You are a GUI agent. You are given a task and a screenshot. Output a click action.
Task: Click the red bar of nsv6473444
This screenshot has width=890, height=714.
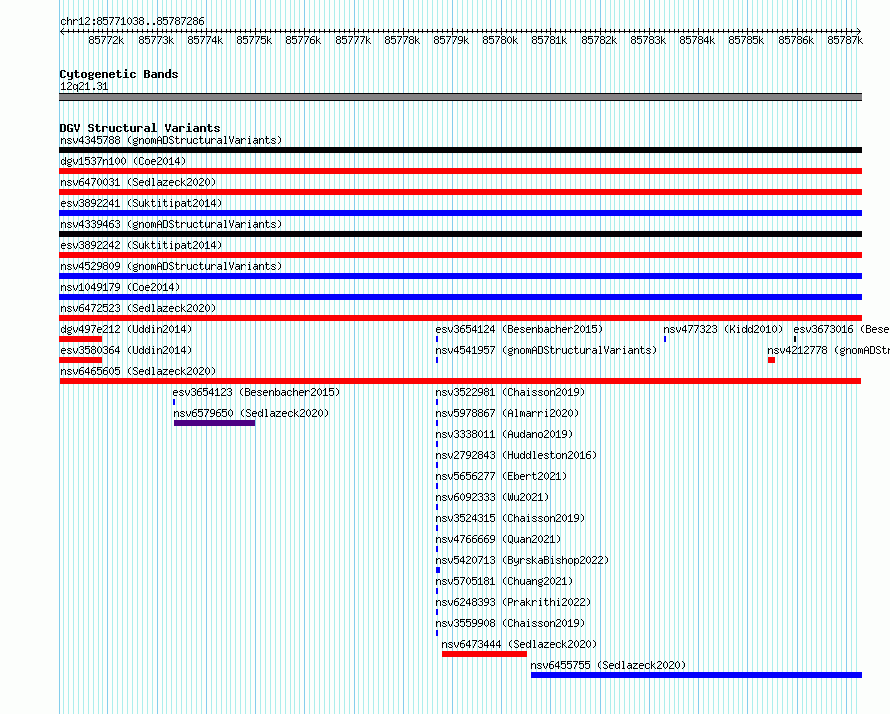click(484, 654)
